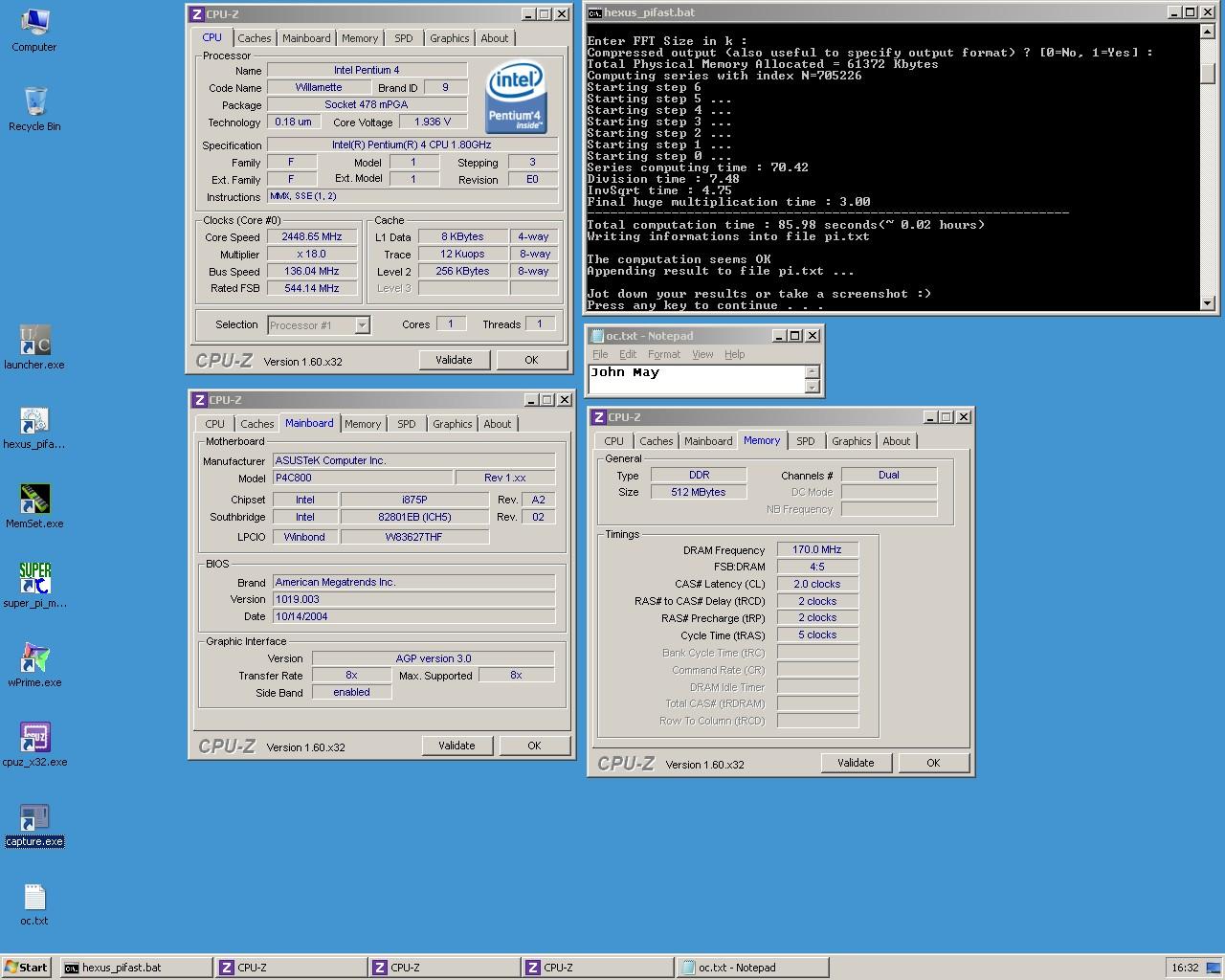The width and height of the screenshot is (1225, 980).
Task: Click the taskbar clock showing 16:32
Action: point(1185,968)
